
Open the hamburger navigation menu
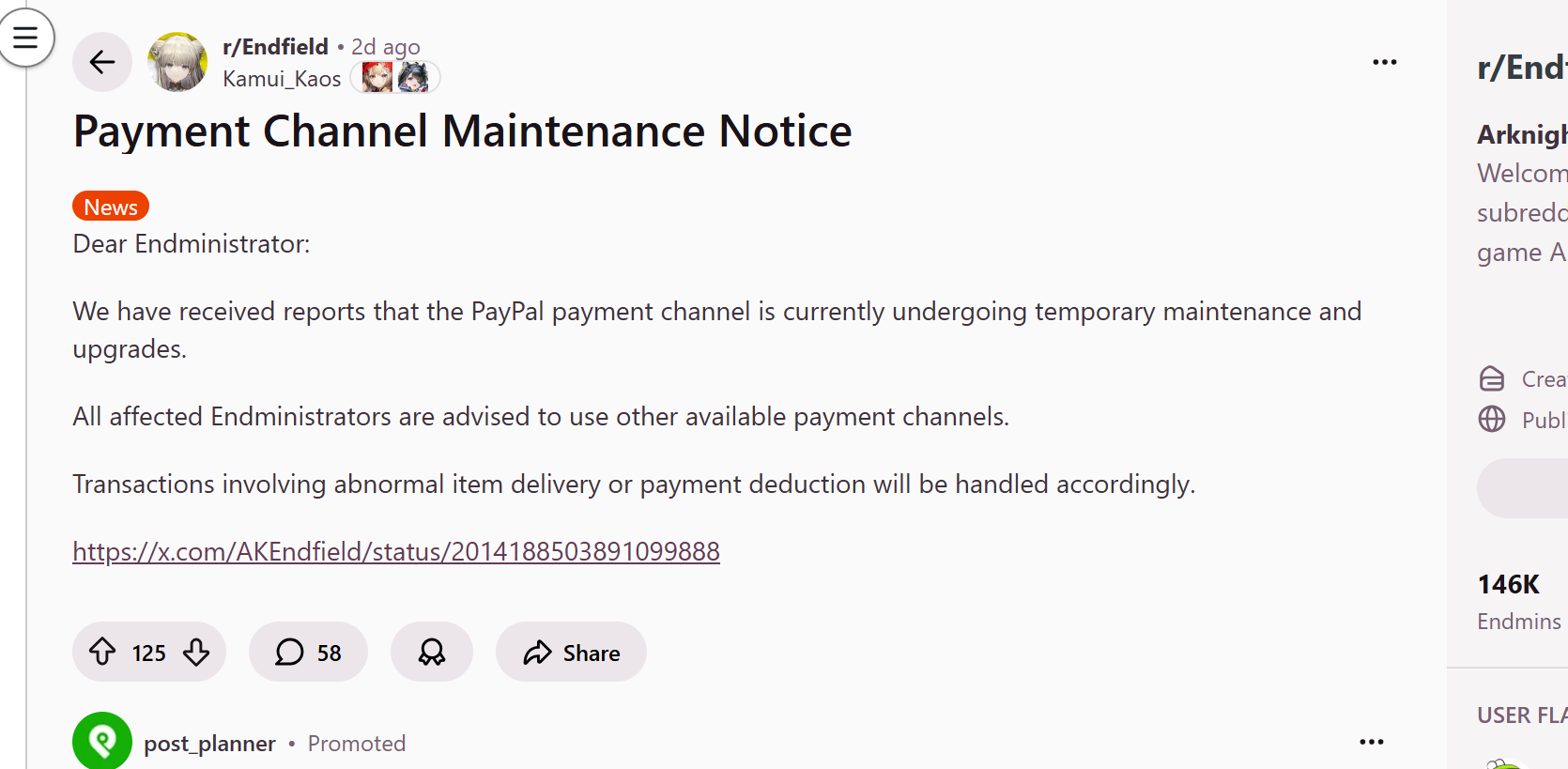pos(25,38)
